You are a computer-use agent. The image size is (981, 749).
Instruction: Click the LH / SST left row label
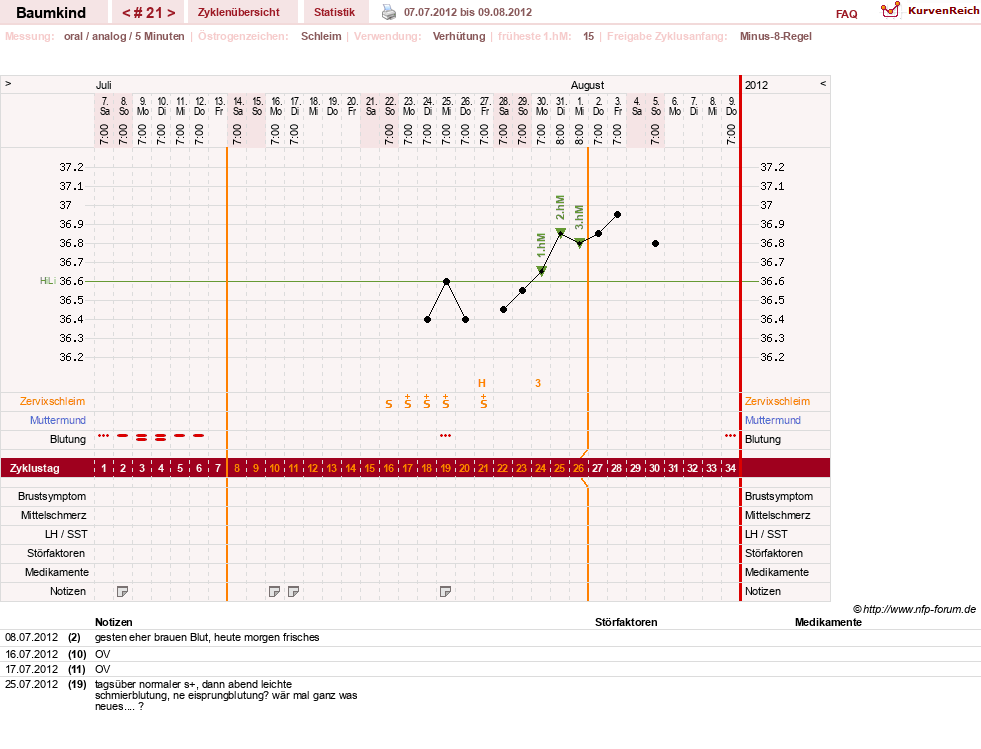point(66,534)
